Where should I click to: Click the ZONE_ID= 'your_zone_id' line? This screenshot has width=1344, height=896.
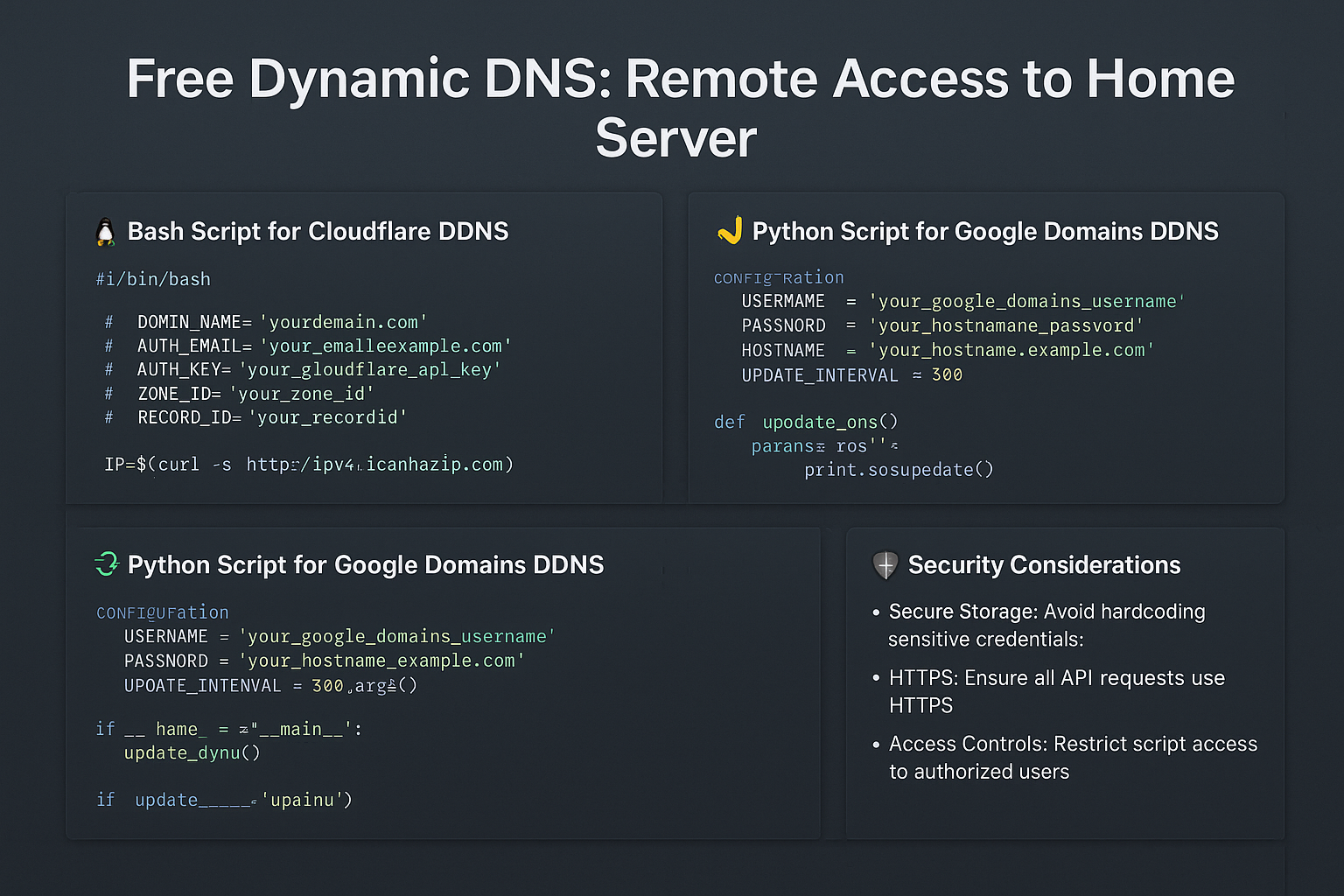click(x=239, y=394)
